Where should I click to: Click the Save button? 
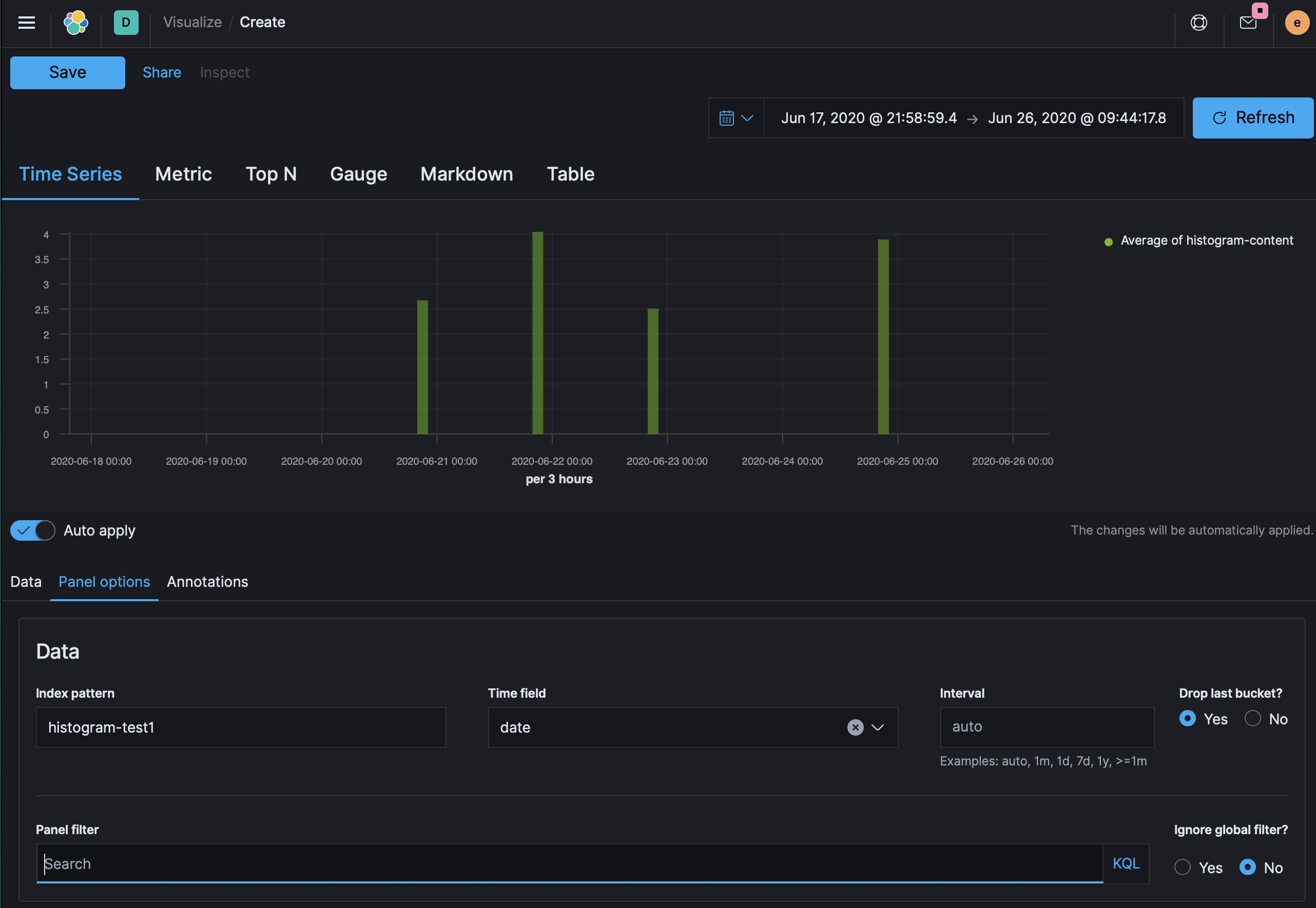pos(68,72)
